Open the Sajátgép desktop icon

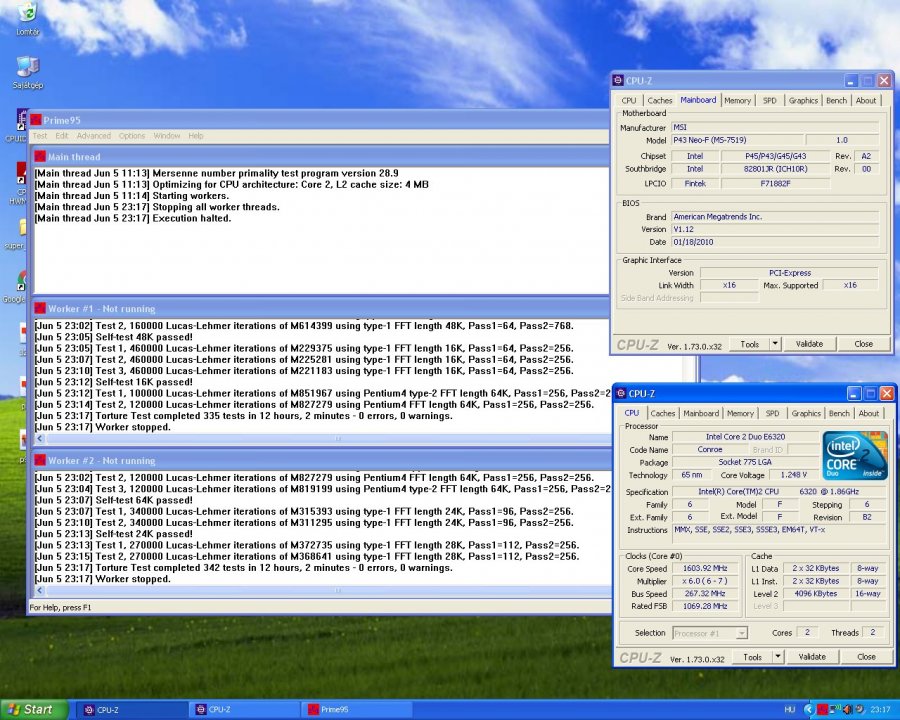coord(27,67)
